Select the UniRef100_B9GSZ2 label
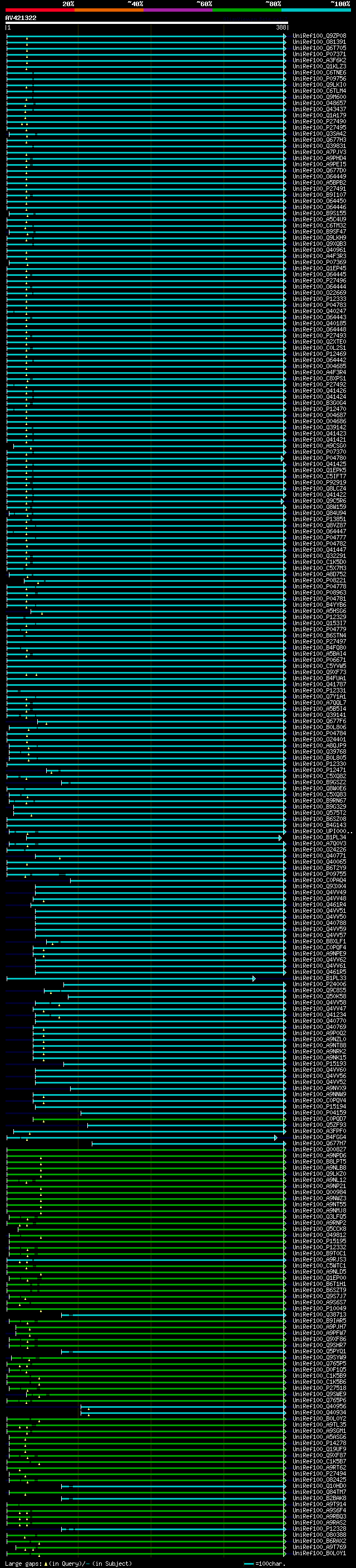356x1568 pixels. tap(319, 782)
